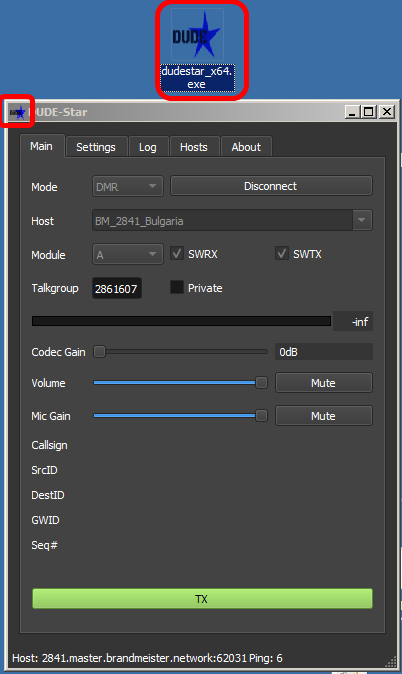The height and width of the screenshot is (674, 402).
Task: Toggle the SWRX checkbox
Action: pos(177,254)
